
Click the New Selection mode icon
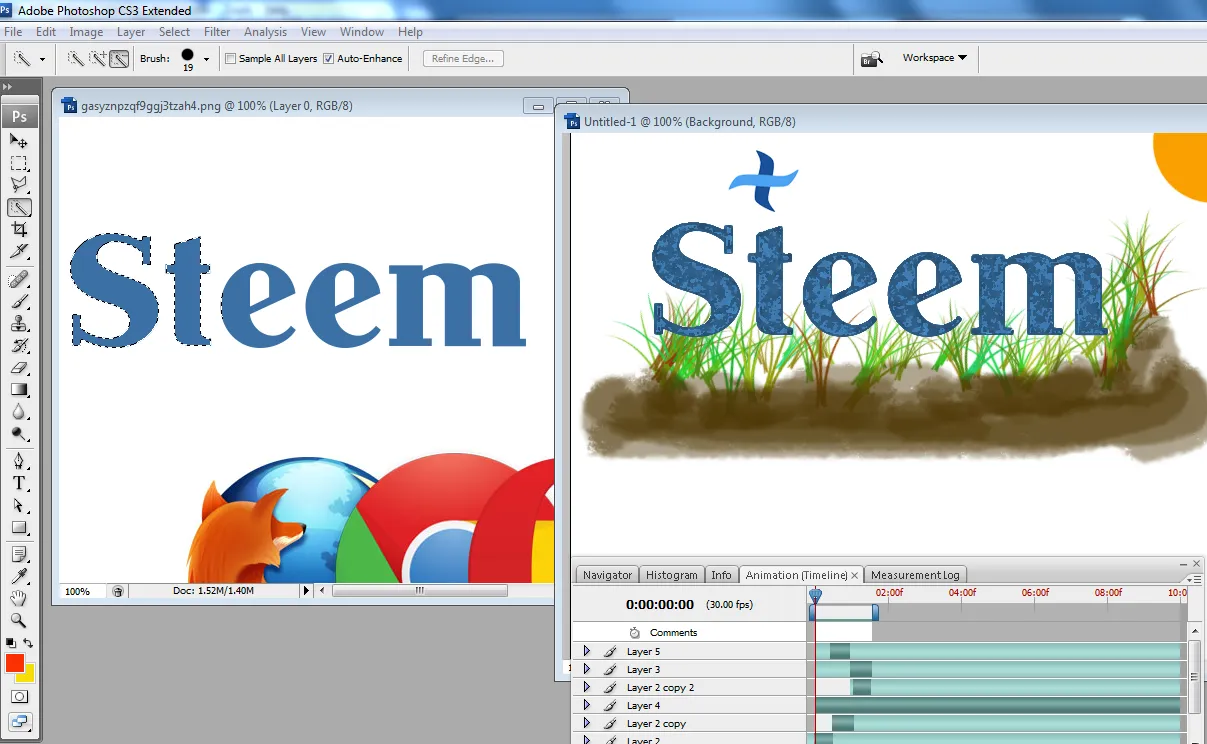(75, 59)
